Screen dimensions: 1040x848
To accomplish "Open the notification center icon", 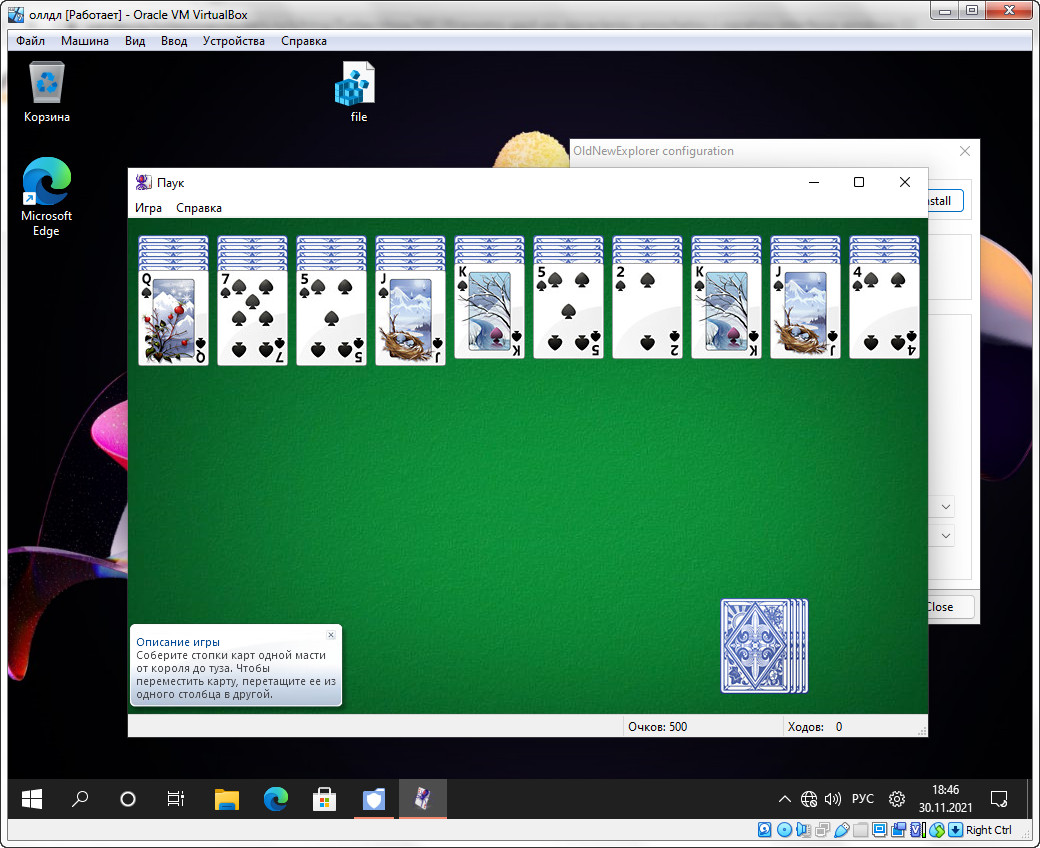I will point(998,799).
